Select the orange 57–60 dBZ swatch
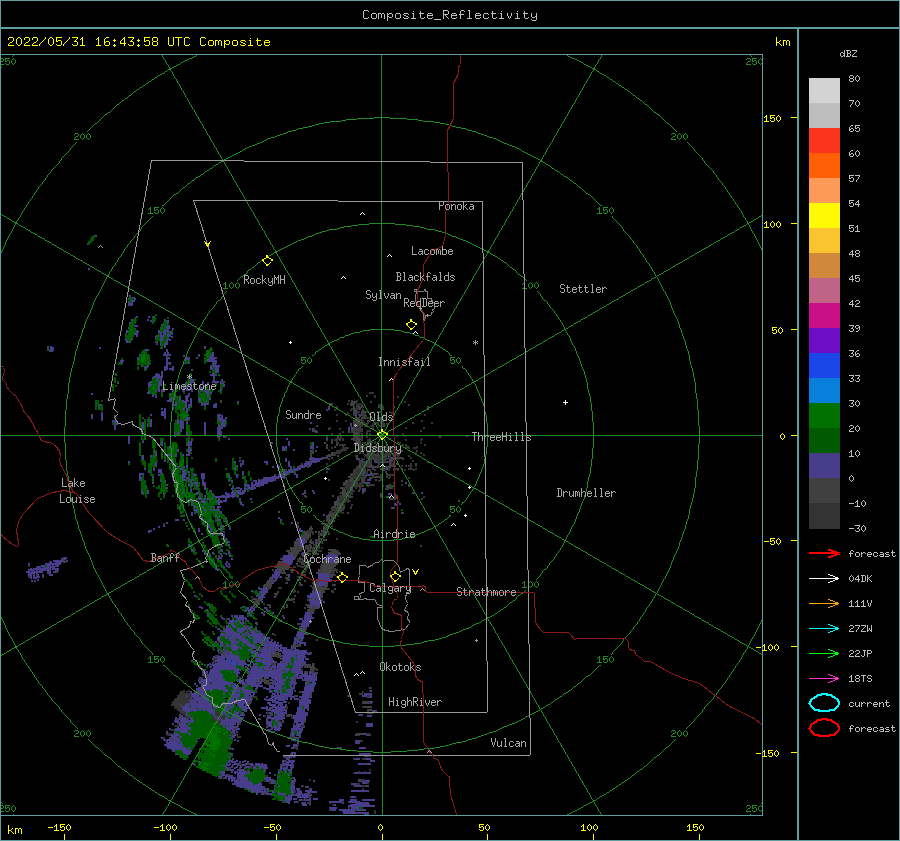This screenshot has width=900, height=841. click(x=824, y=165)
